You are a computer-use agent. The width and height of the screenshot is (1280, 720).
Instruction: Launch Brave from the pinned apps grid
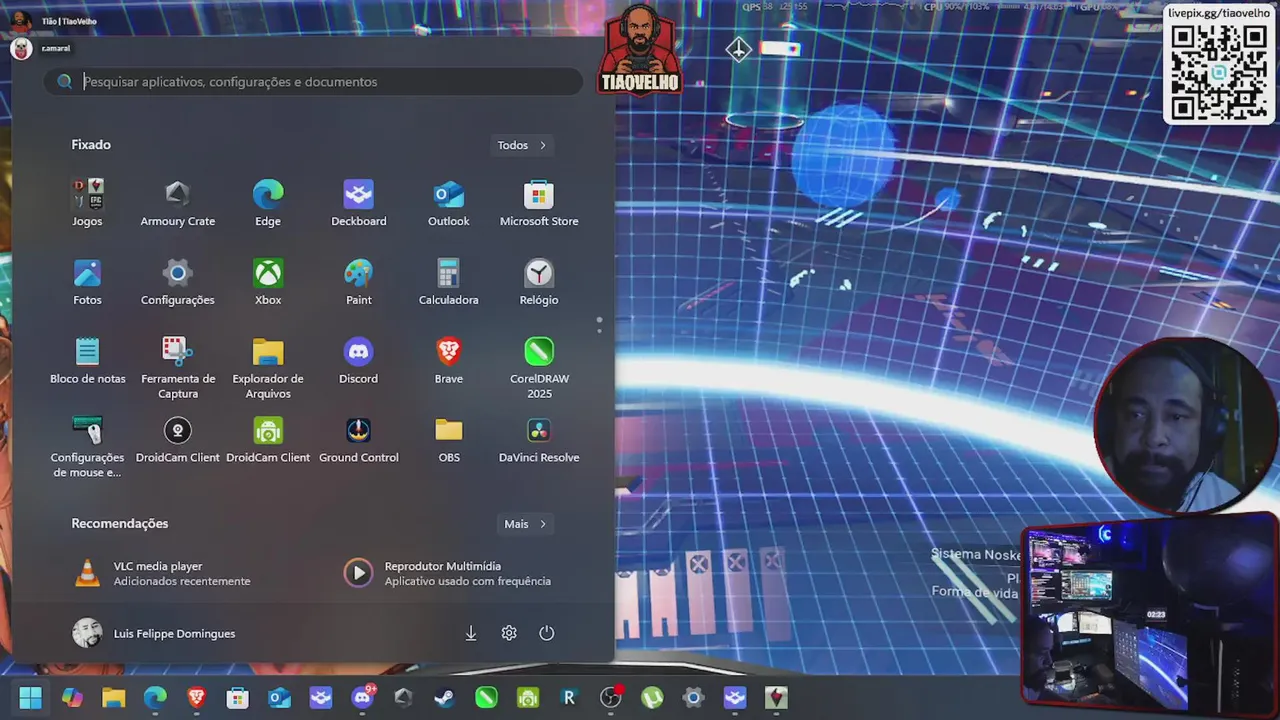[449, 361]
